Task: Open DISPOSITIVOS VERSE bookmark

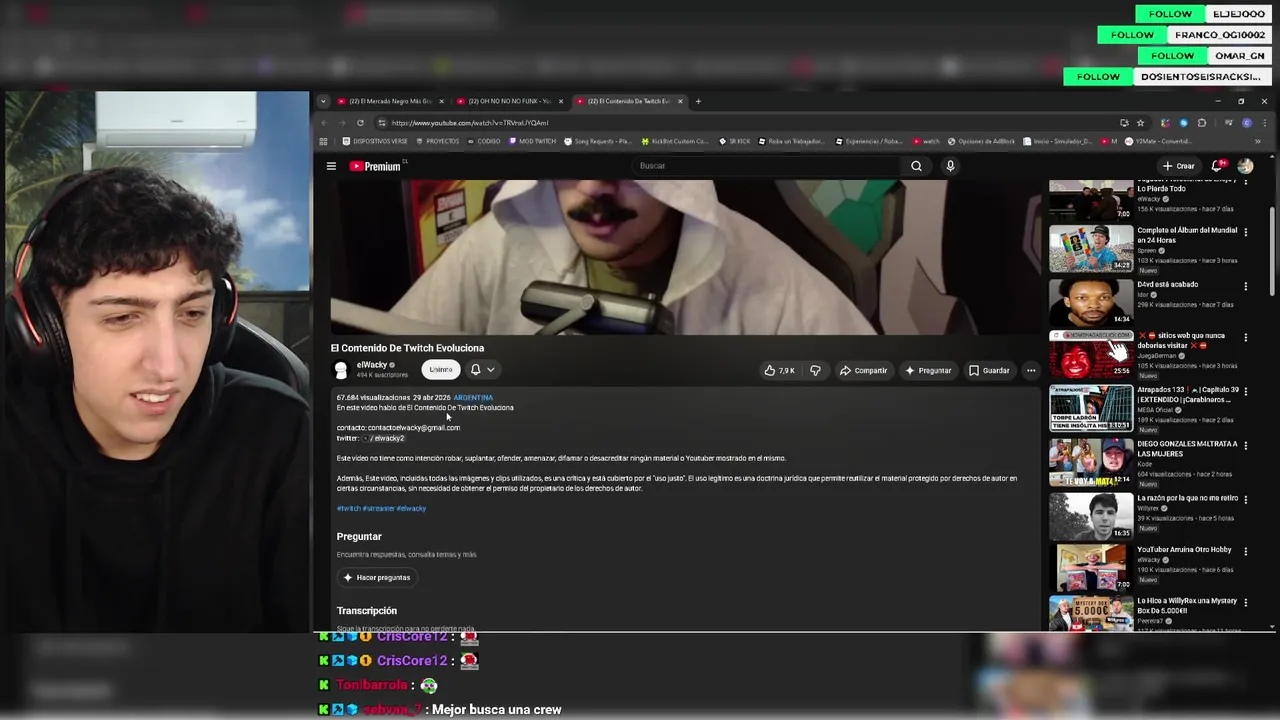Action: pos(376,141)
